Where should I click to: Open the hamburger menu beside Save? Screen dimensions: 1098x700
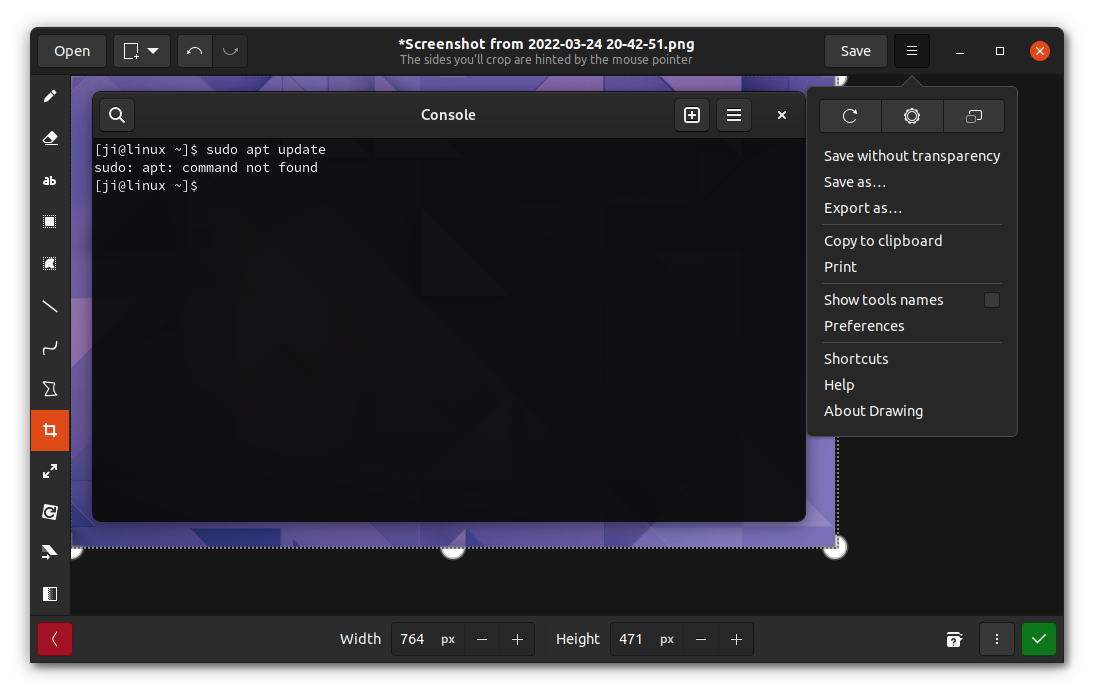pos(911,50)
